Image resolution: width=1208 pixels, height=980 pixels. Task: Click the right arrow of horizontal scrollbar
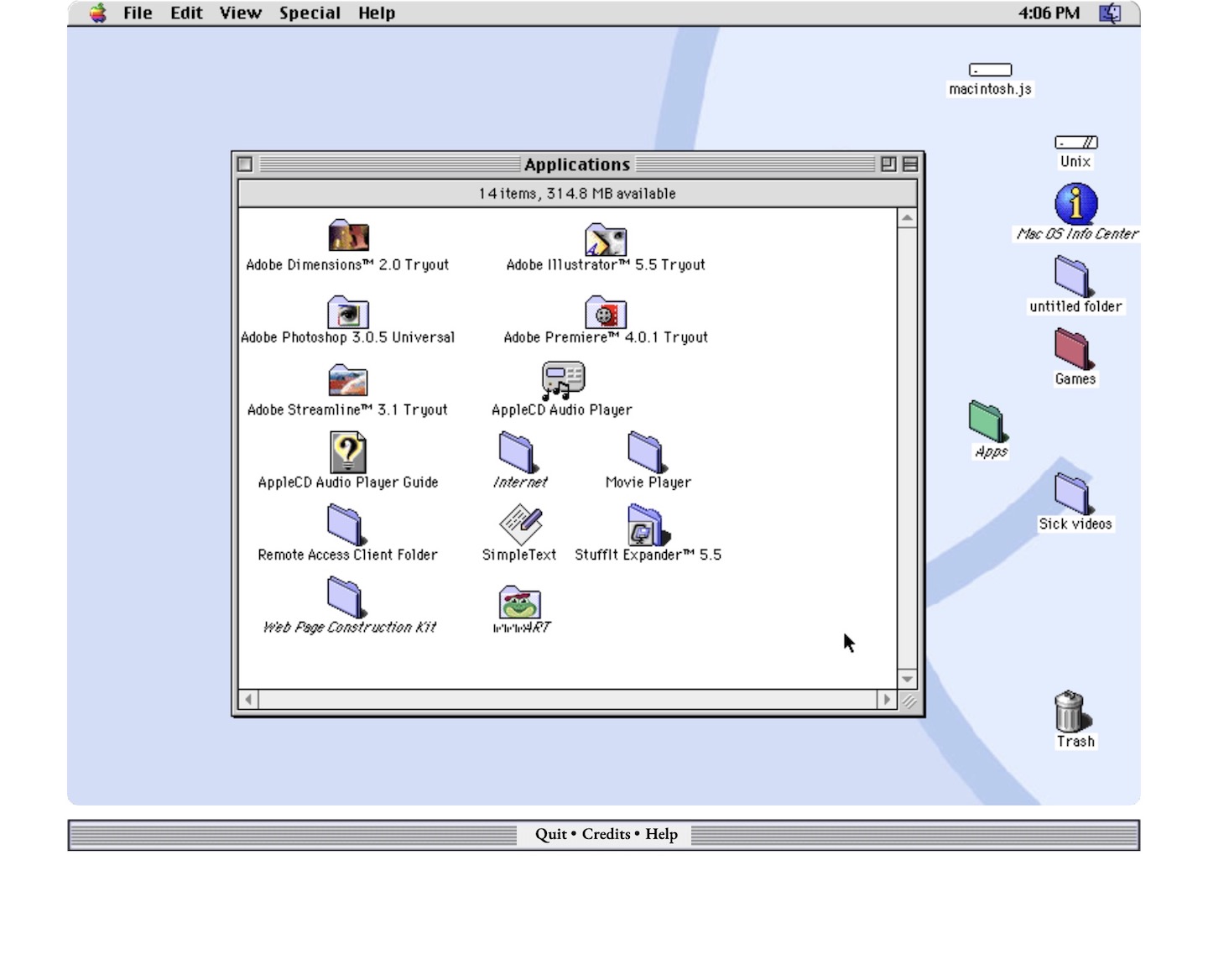point(887,699)
